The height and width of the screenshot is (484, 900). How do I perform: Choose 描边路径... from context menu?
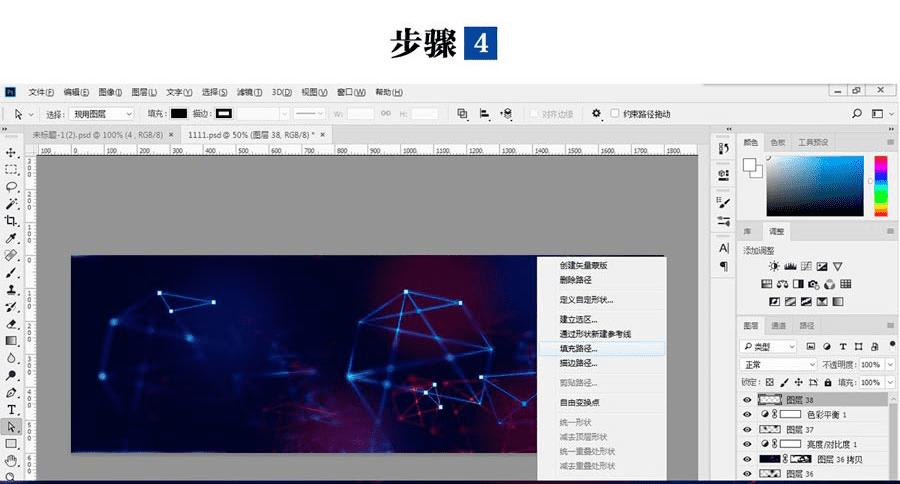(x=579, y=363)
